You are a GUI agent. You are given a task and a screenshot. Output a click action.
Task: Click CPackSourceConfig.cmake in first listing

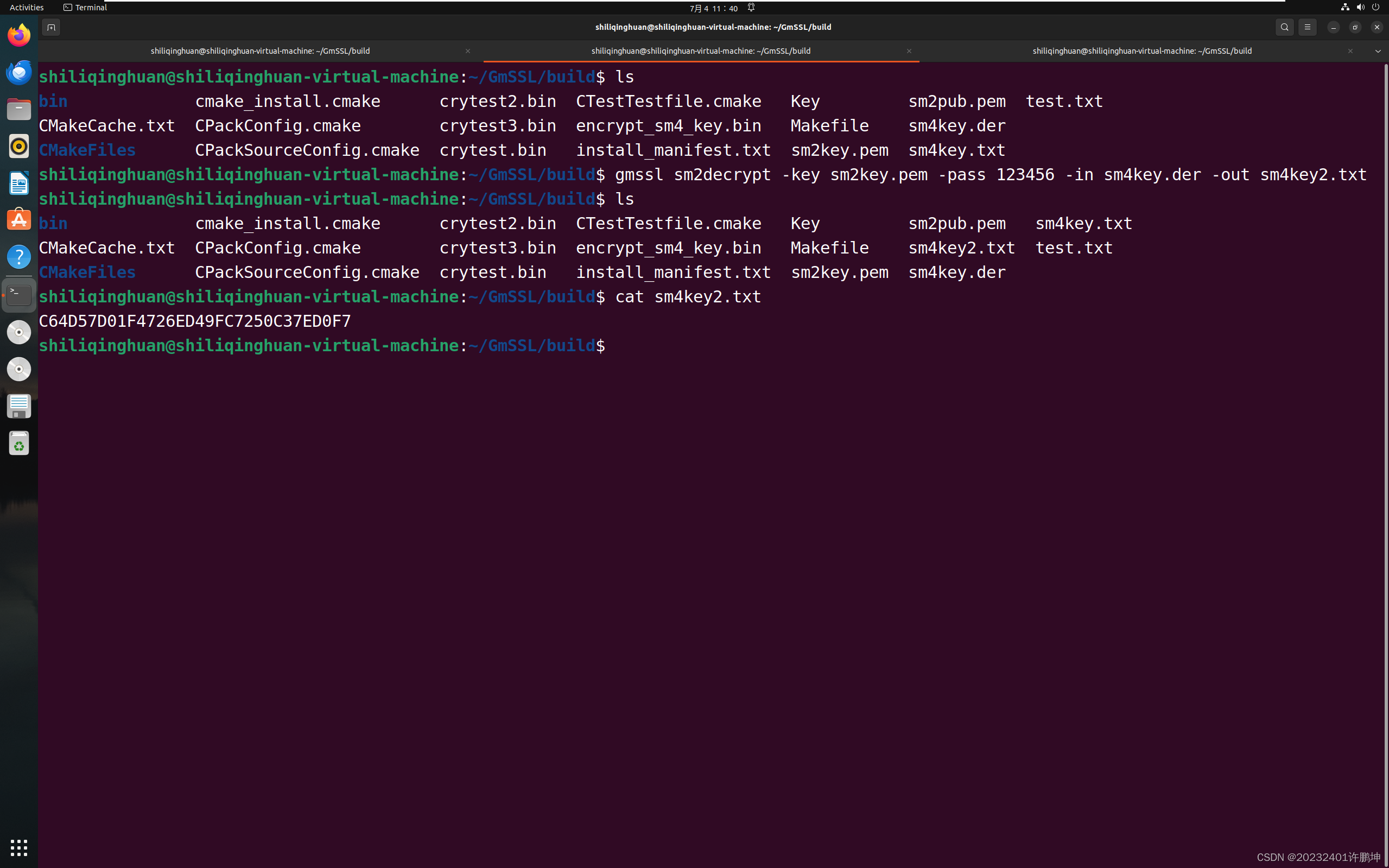point(307,150)
